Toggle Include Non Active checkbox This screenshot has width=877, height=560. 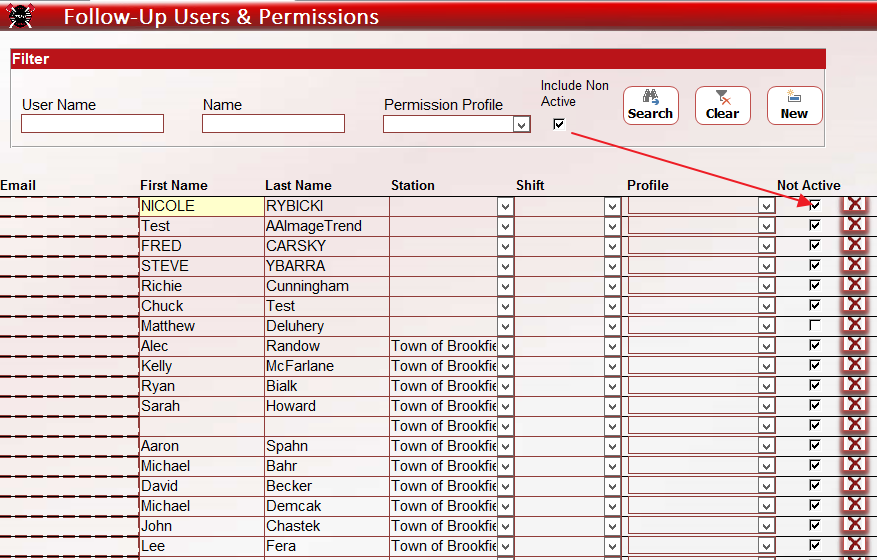[x=559, y=124]
